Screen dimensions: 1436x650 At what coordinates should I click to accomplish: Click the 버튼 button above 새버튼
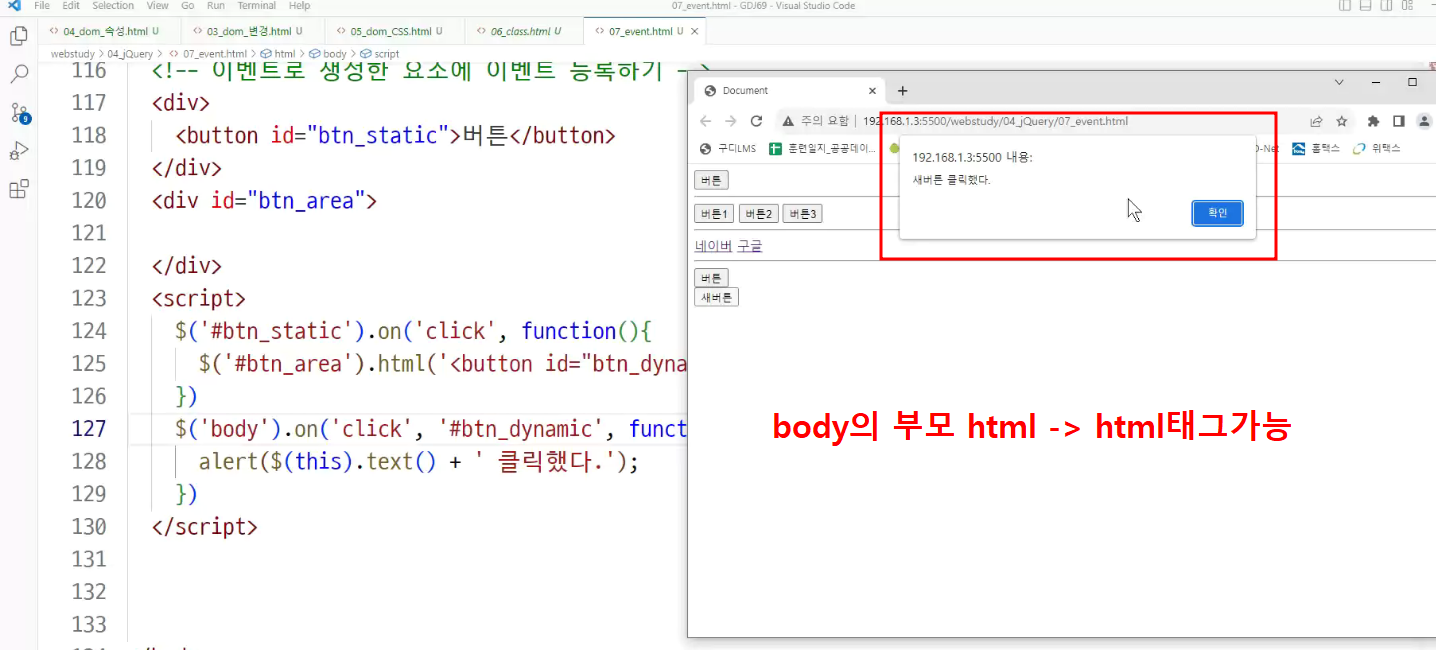pyautogui.click(x=711, y=278)
